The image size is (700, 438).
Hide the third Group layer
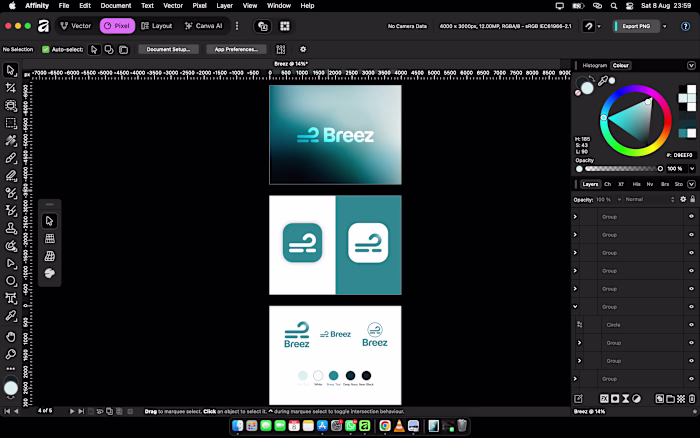pyautogui.click(x=691, y=253)
